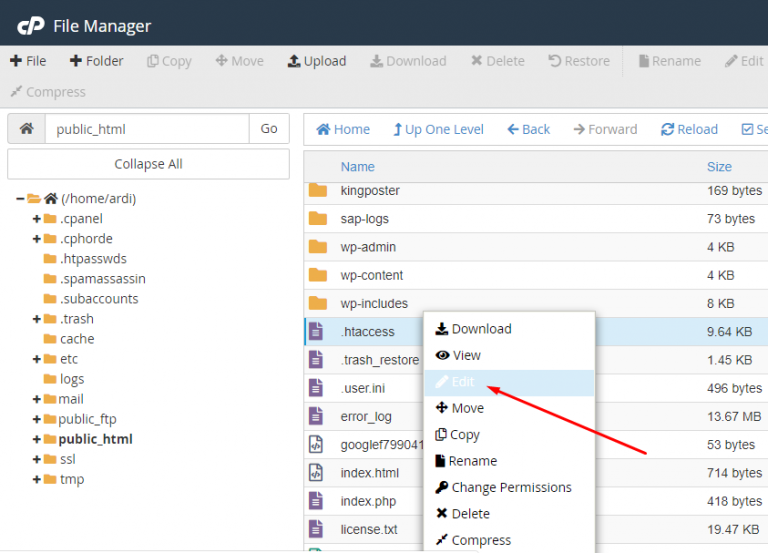Image resolution: width=768 pixels, height=553 pixels.
Task: Choose Download from context menu
Action: (x=480, y=329)
